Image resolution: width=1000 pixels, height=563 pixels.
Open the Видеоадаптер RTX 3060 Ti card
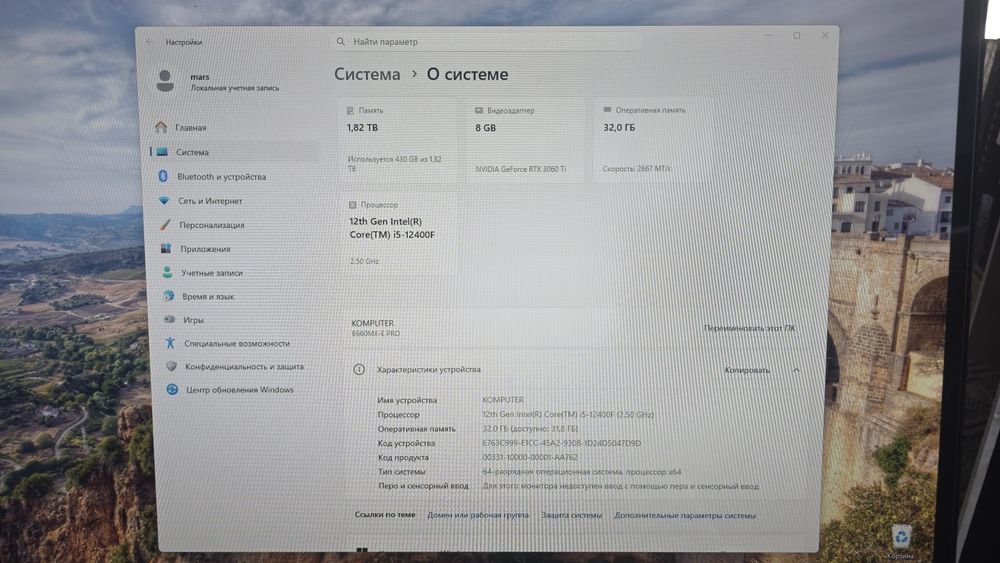525,140
